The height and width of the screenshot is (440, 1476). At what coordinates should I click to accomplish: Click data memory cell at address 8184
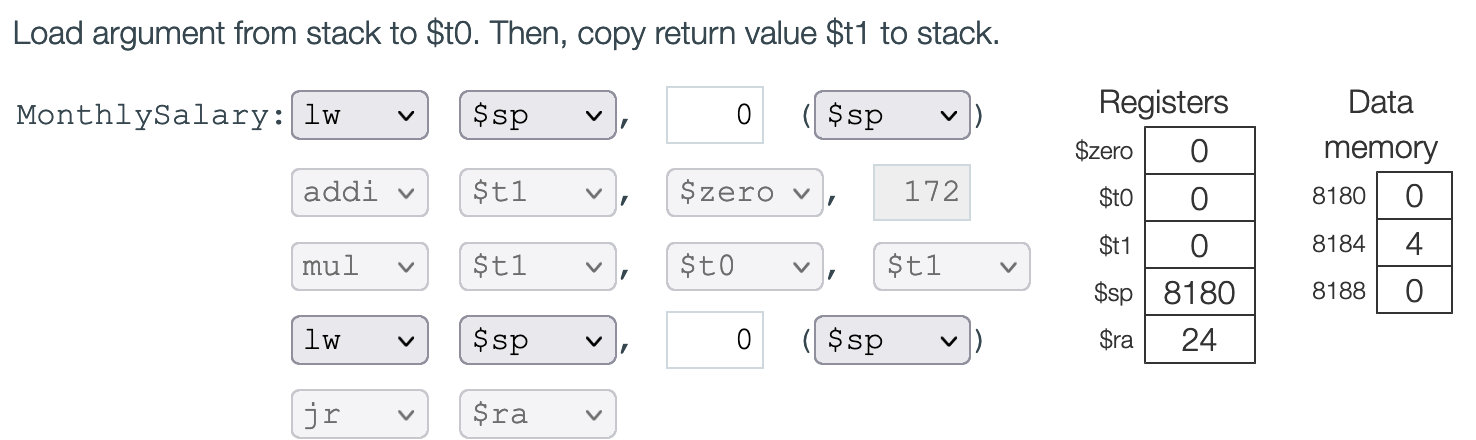1414,245
